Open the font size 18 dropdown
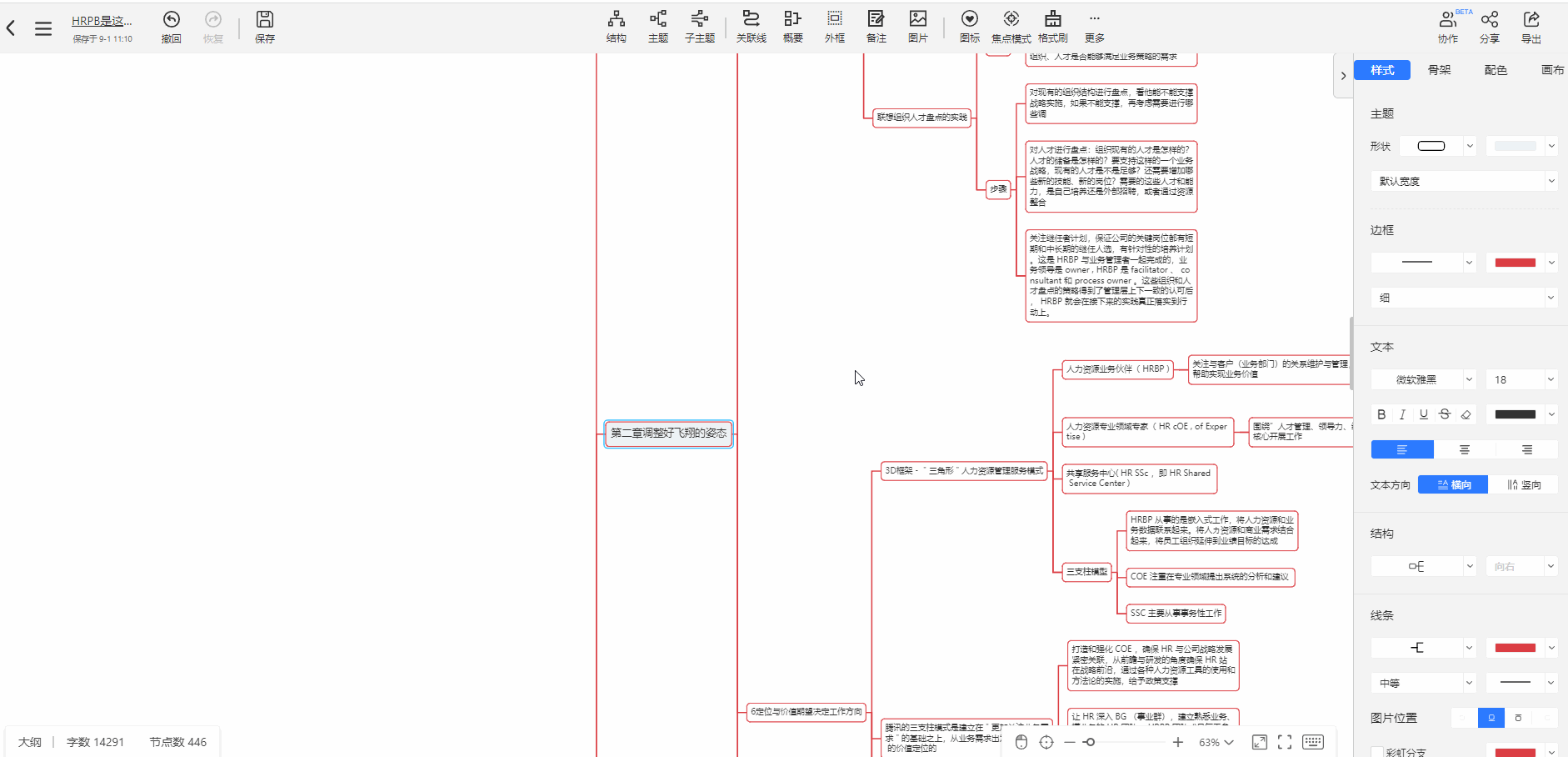 [1521, 379]
